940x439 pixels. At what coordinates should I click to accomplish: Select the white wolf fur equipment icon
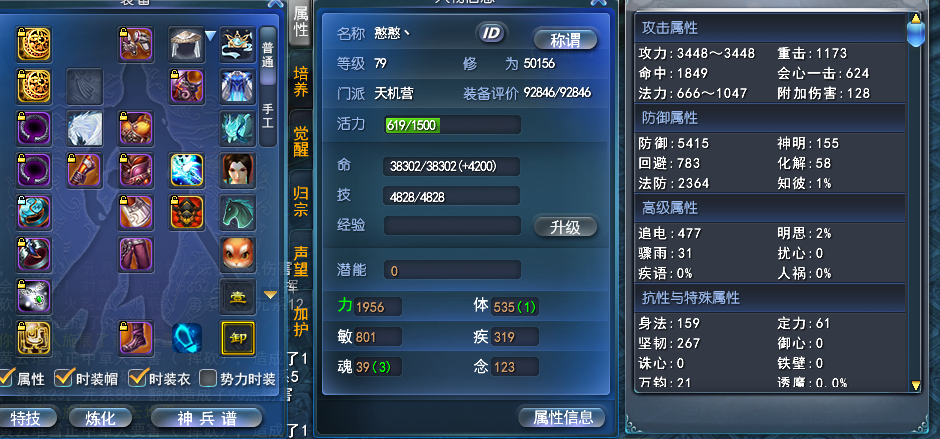[x=84, y=128]
